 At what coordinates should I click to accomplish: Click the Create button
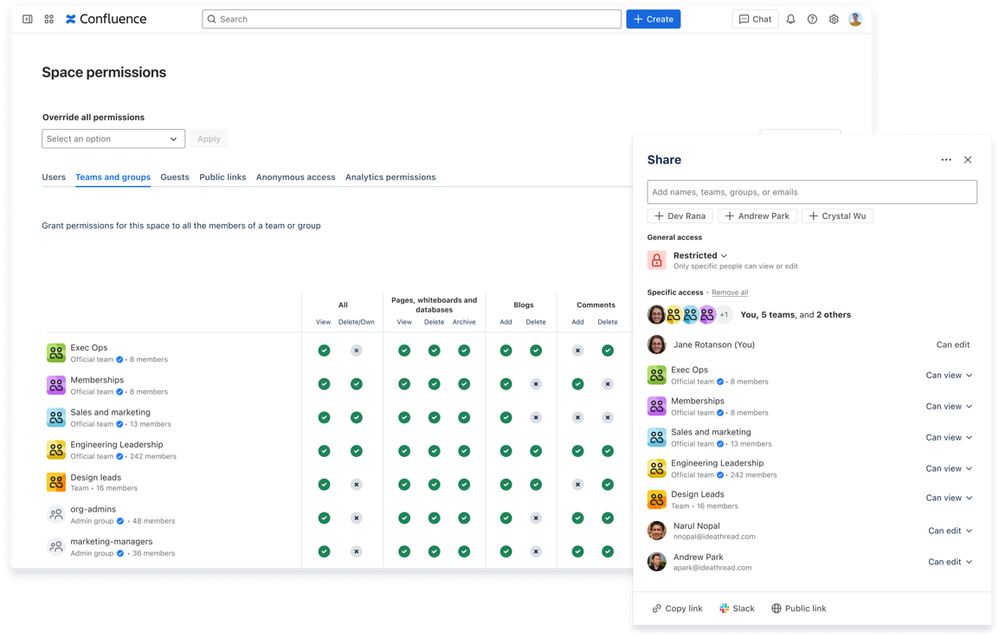[653, 19]
